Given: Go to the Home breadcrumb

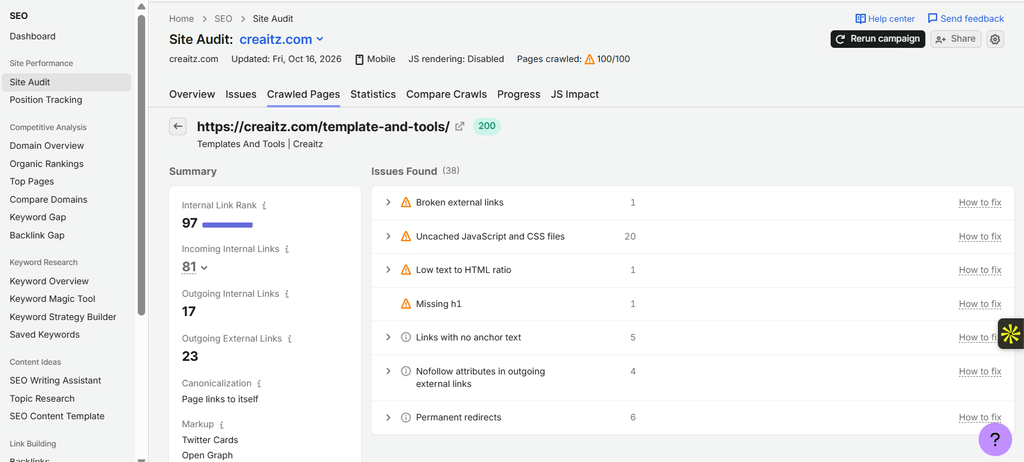Looking at the screenshot, I should tap(182, 19).
